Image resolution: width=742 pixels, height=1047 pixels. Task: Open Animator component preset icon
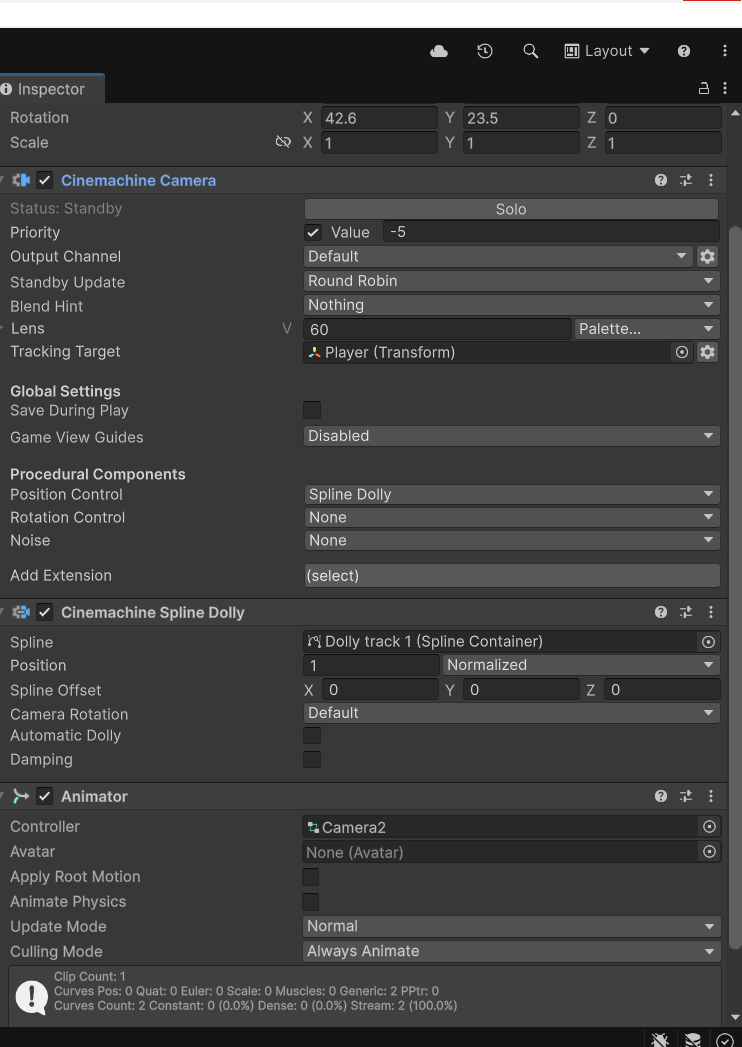point(686,796)
